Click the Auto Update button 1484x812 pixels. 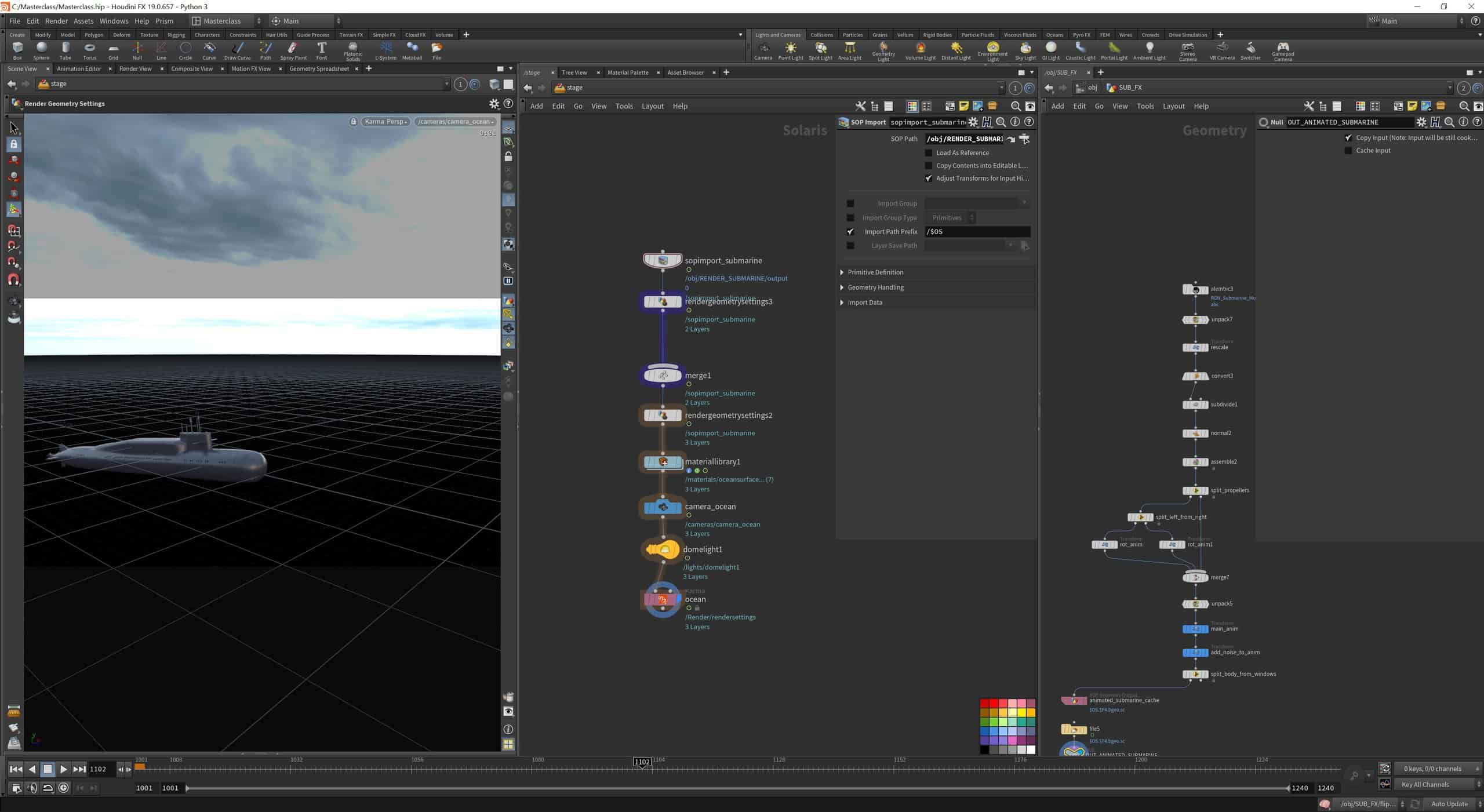point(1449,804)
